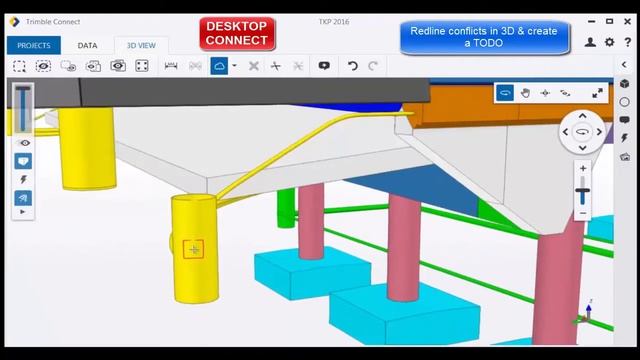This screenshot has height=360, width=640.
Task: Toggle the left panel eye visibility
Action: point(25,143)
